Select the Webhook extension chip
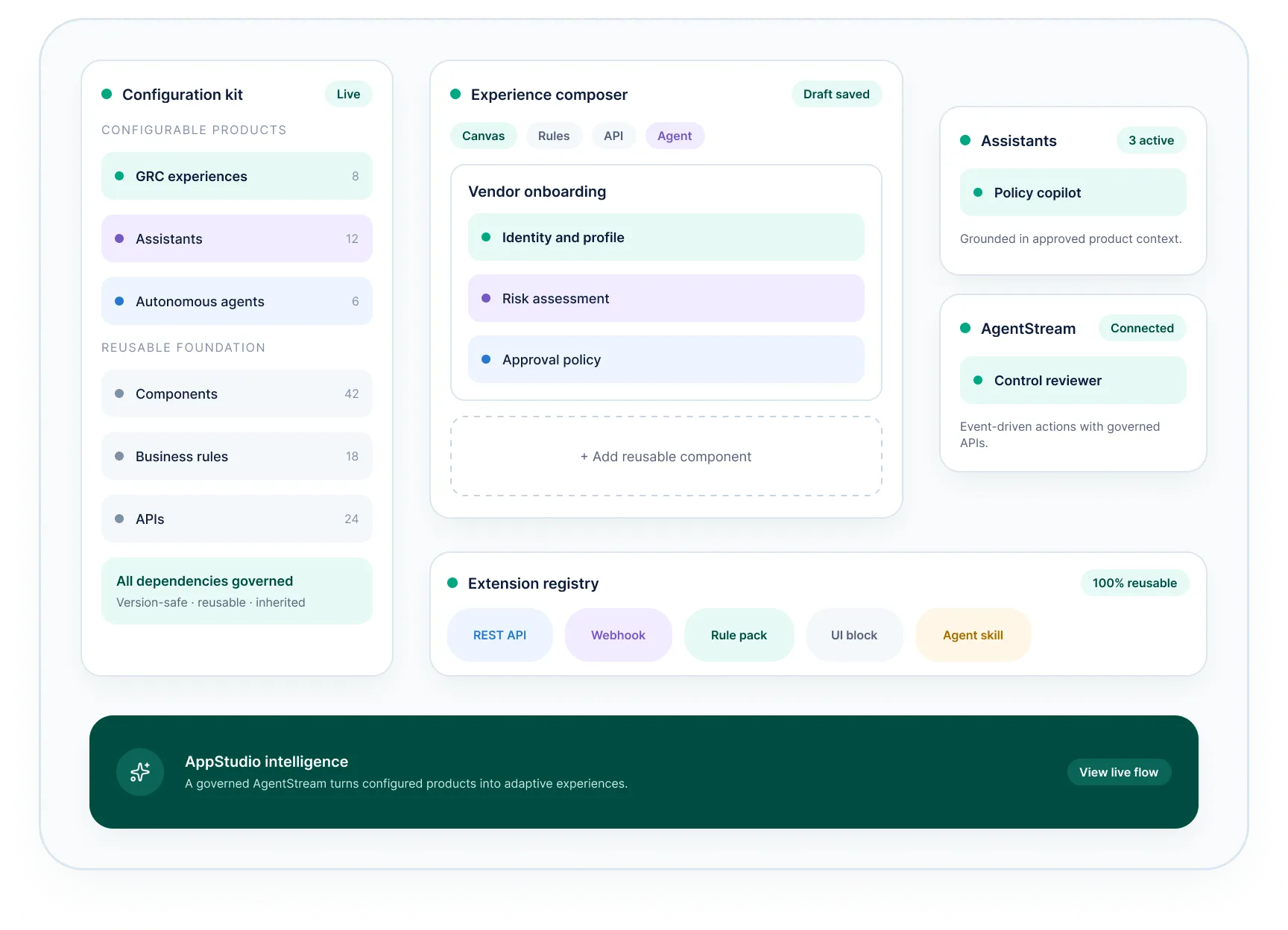Viewport: 1288px width, 930px height. 618,635
